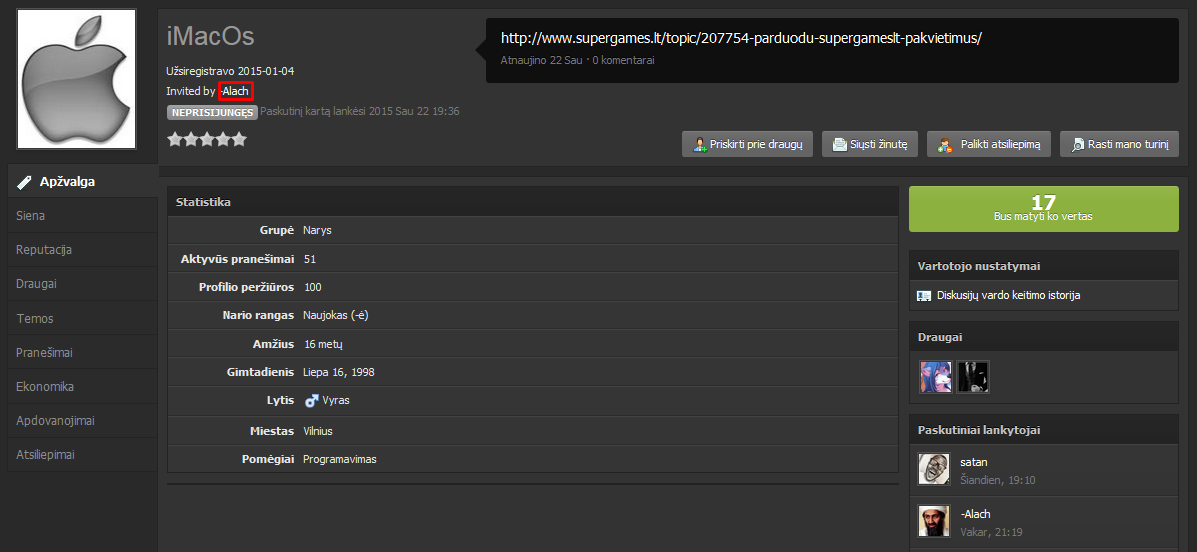Rate the profile with the first star

point(175,139)
